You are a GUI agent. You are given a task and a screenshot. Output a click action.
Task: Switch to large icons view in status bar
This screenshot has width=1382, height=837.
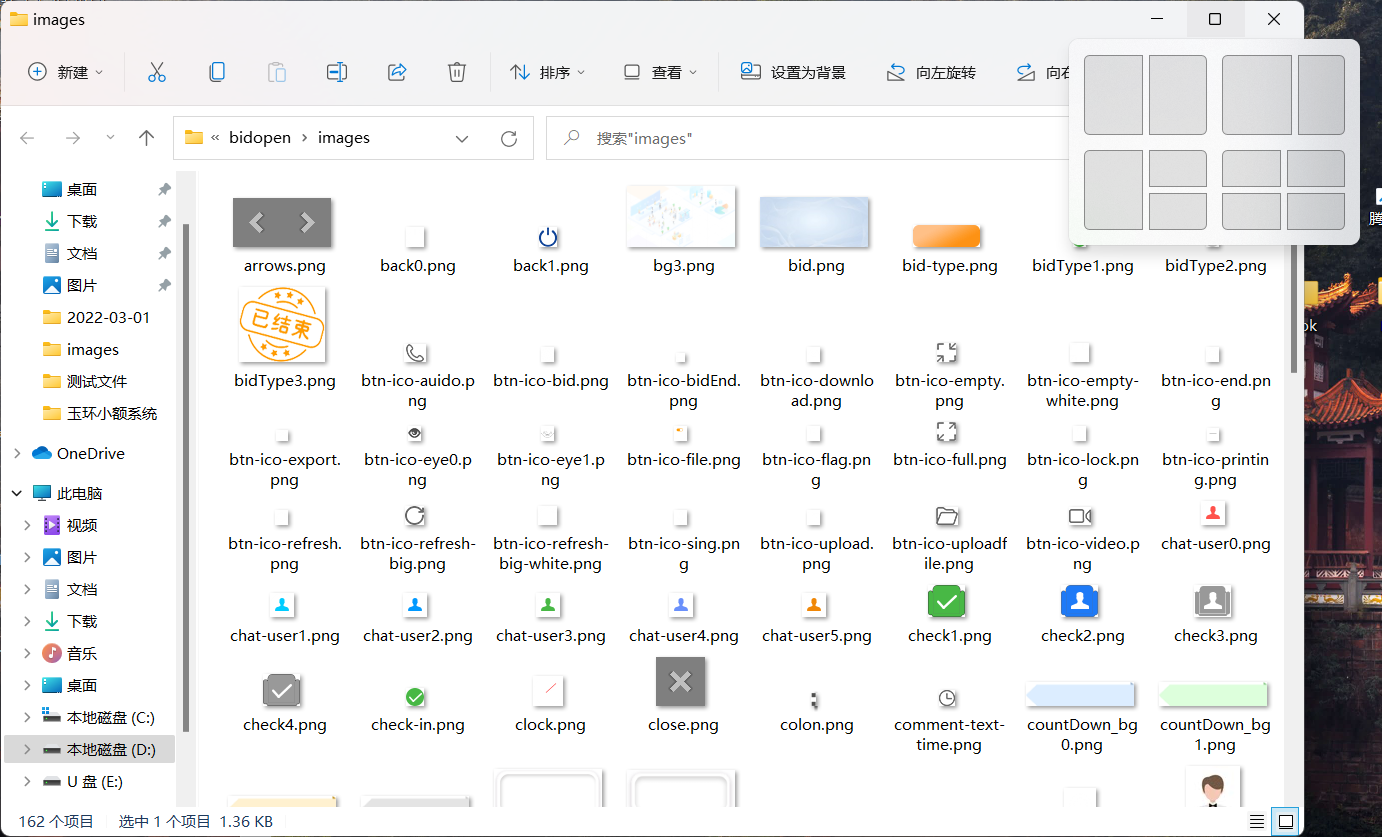tap(1287, 821)
